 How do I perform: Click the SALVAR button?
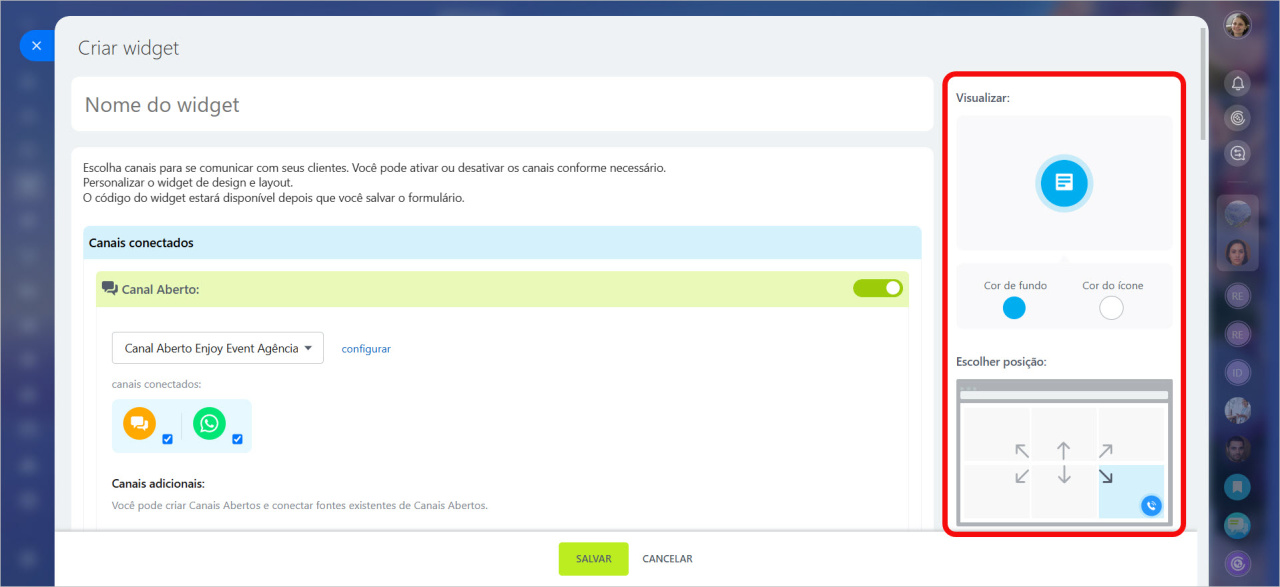593,559
